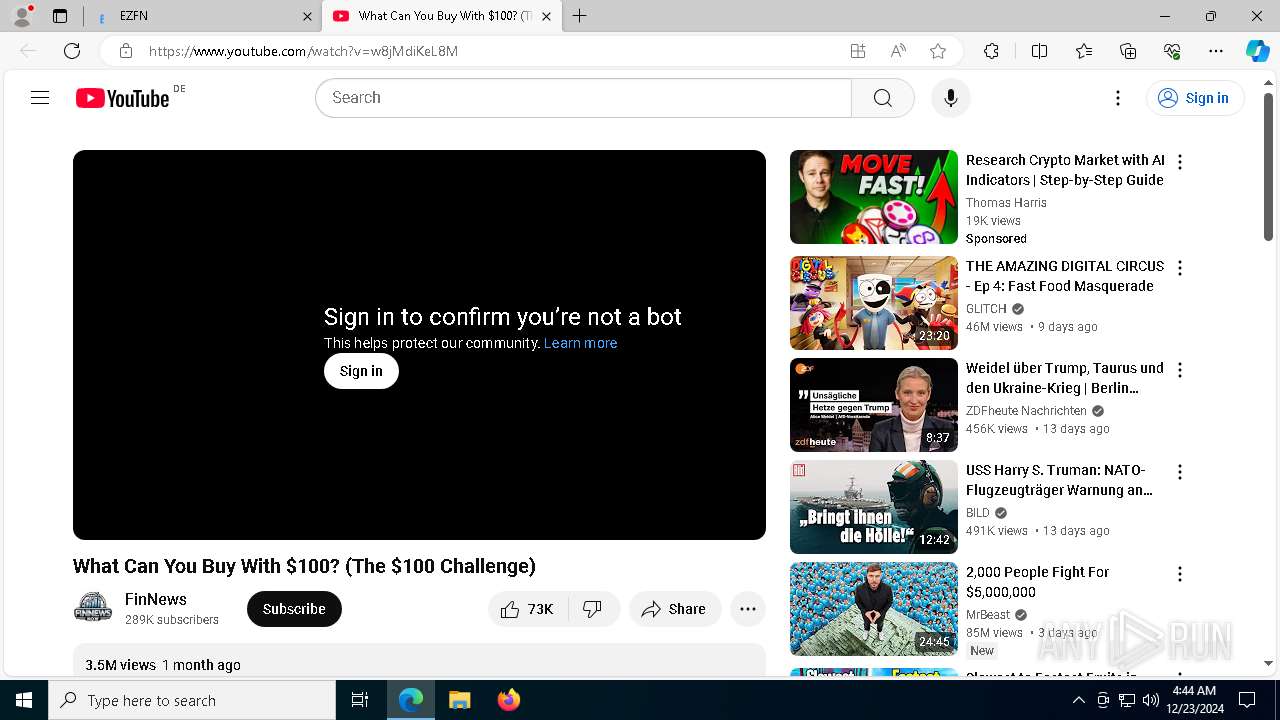Screen dimensions: 1280x720
Task: Subscribe to FinNews channel
Action: click(x=294, y=609)
